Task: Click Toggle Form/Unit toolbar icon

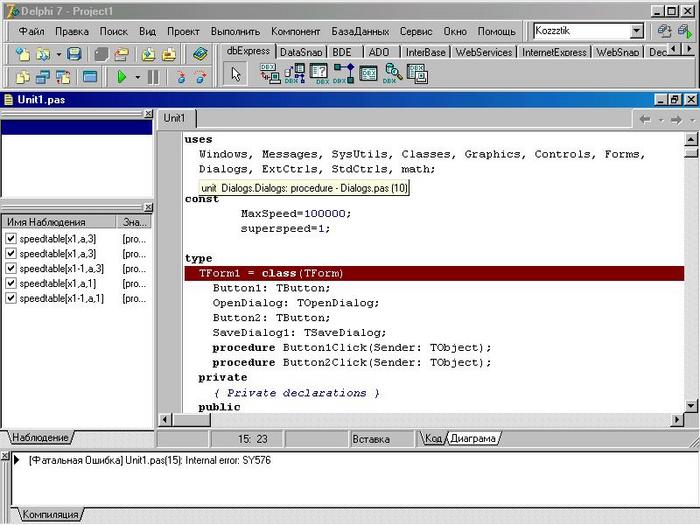Action: click(63, 77)
